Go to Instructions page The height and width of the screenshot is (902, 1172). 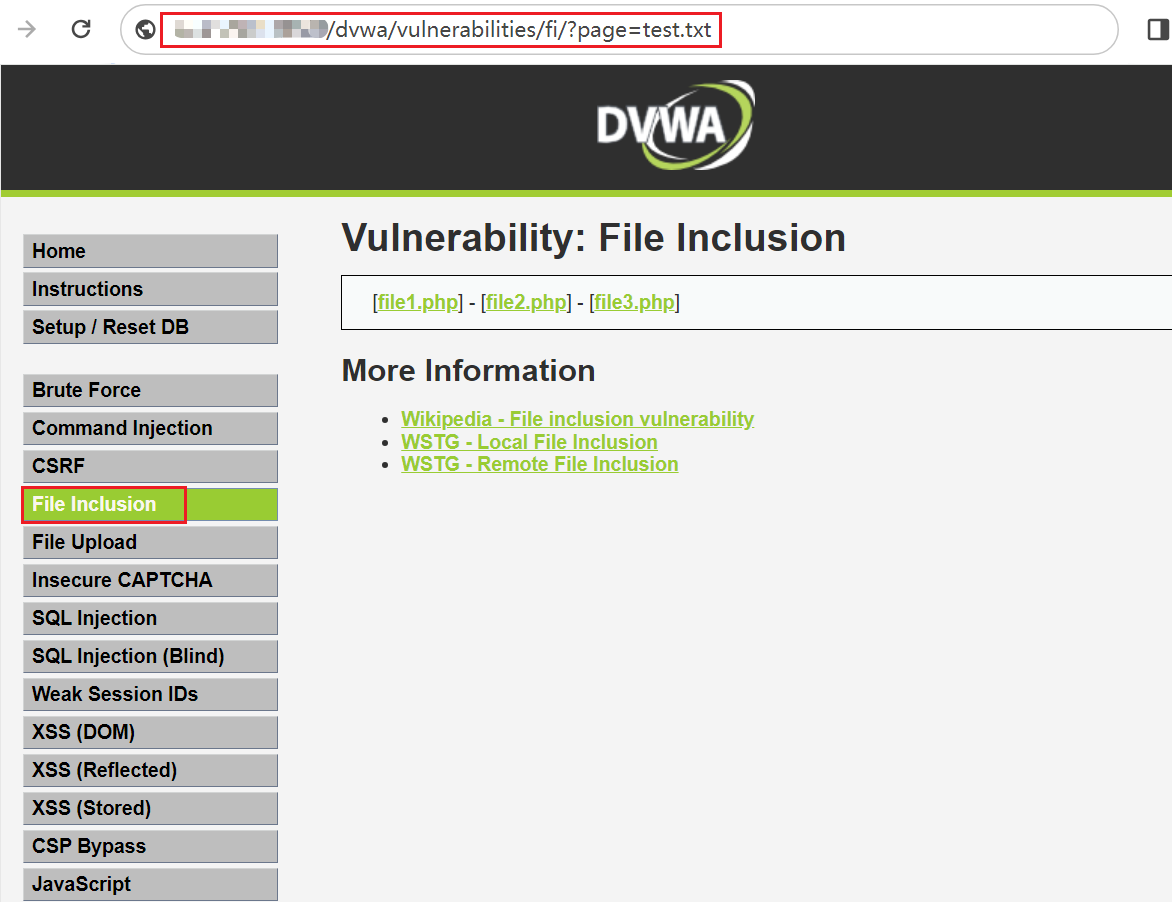pyautogui.click(x=150, y=289)
